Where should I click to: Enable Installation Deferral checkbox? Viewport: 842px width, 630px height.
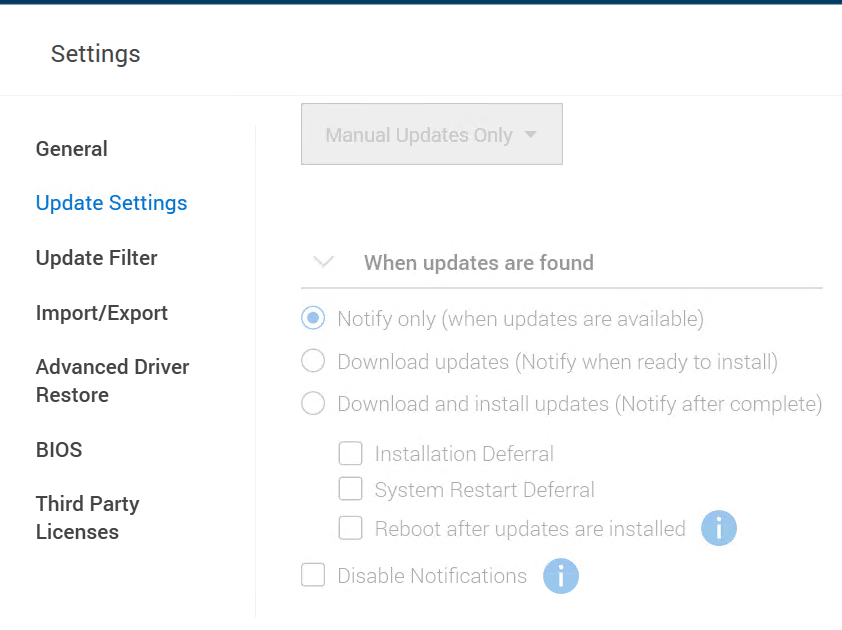(350, 454)
